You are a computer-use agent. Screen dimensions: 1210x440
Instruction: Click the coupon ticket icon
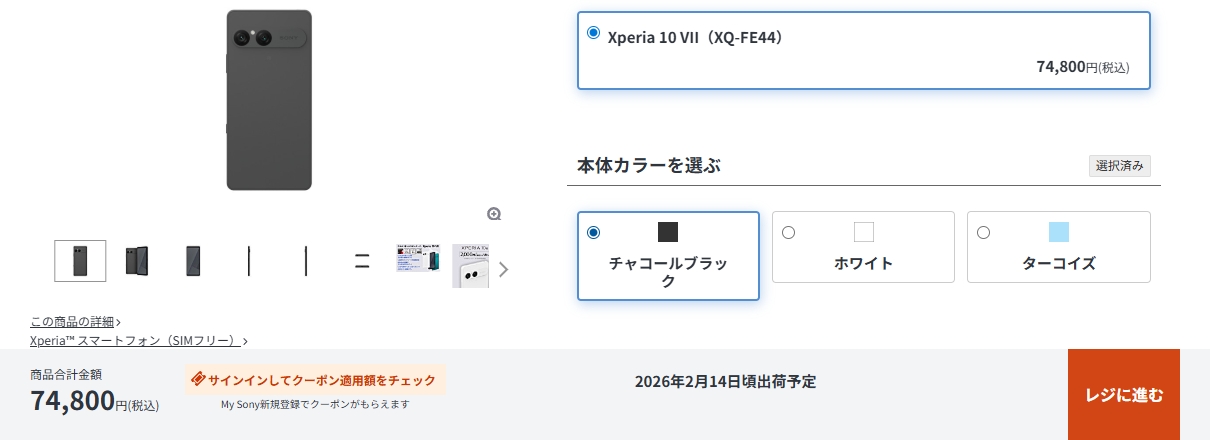198,380
